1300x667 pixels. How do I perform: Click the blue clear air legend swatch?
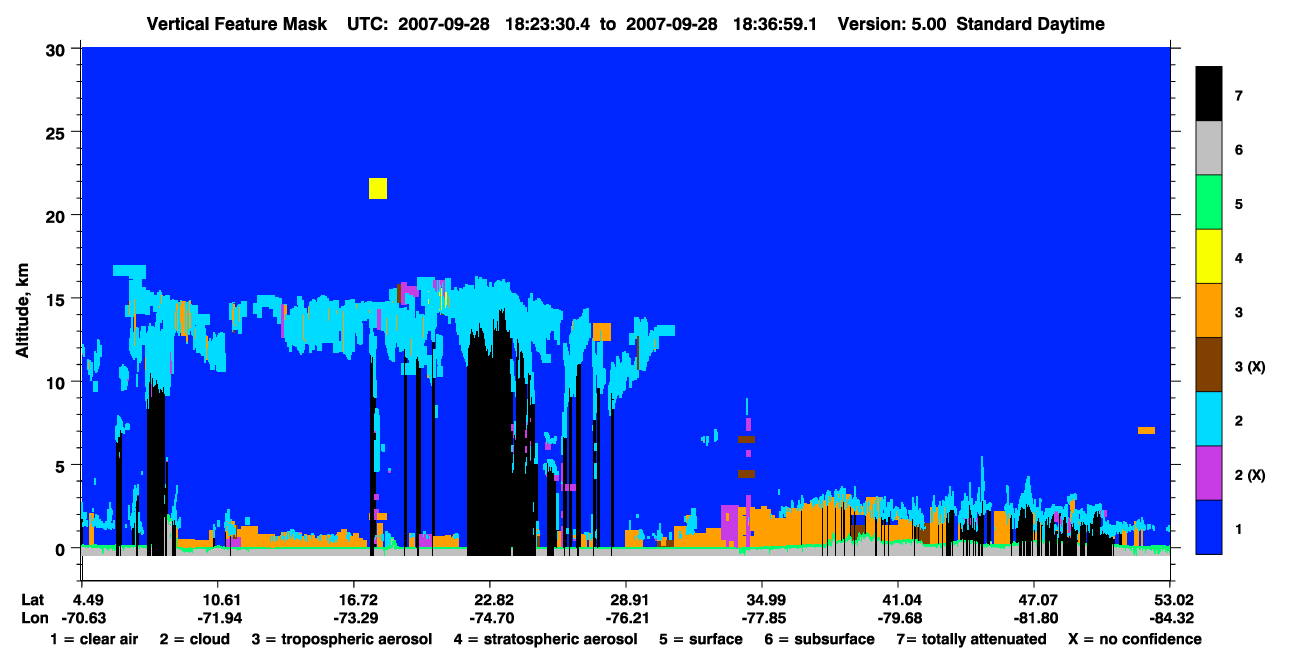[x=1209, y=527]
